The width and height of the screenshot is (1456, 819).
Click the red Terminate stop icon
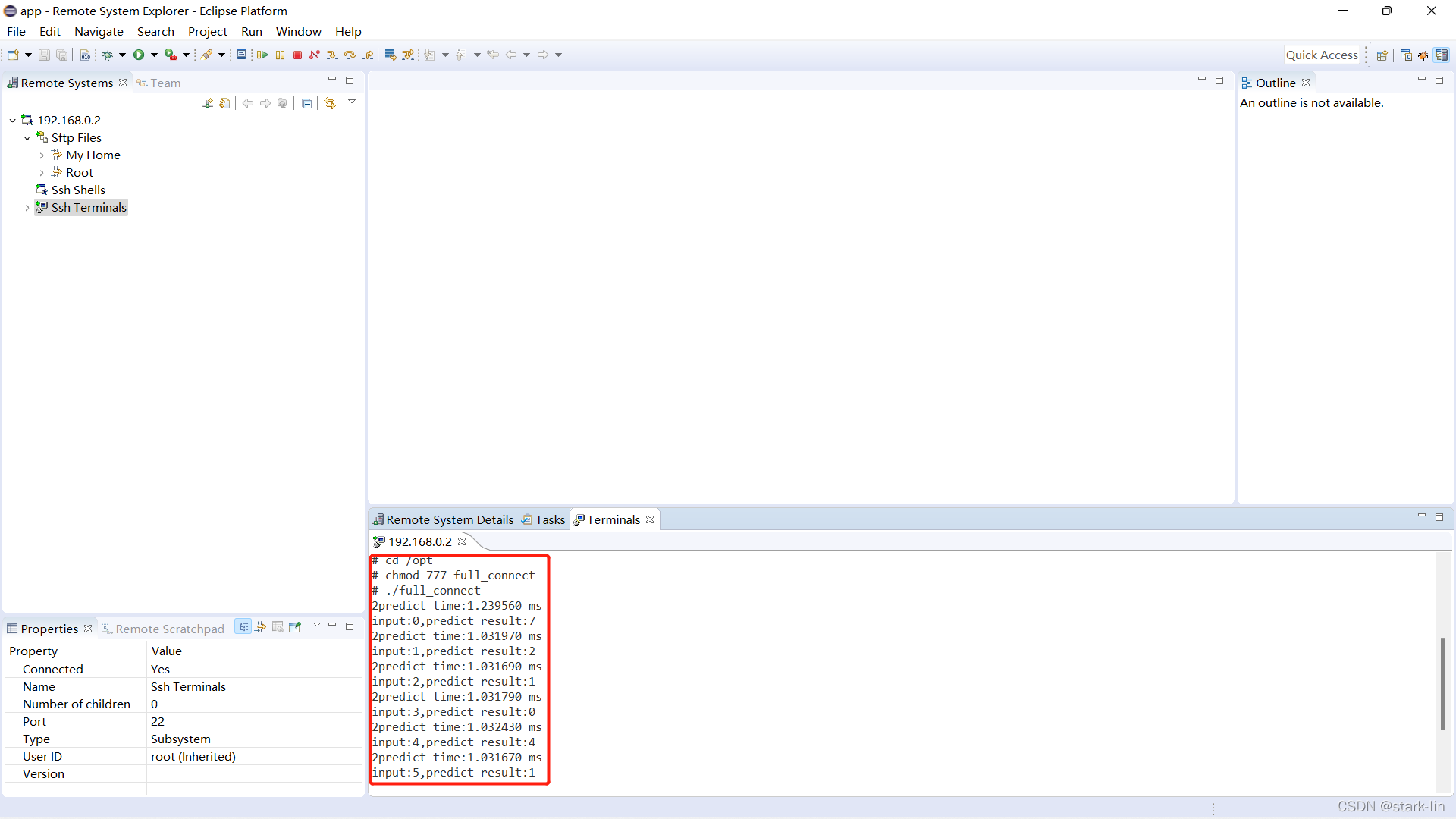[x=297, y=55]
